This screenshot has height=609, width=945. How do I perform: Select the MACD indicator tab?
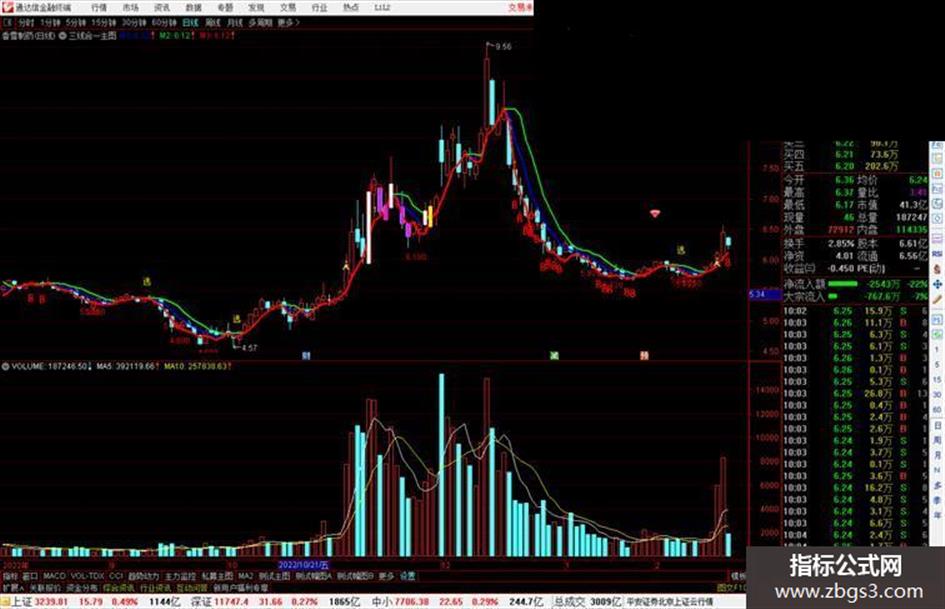click(54, 576)
